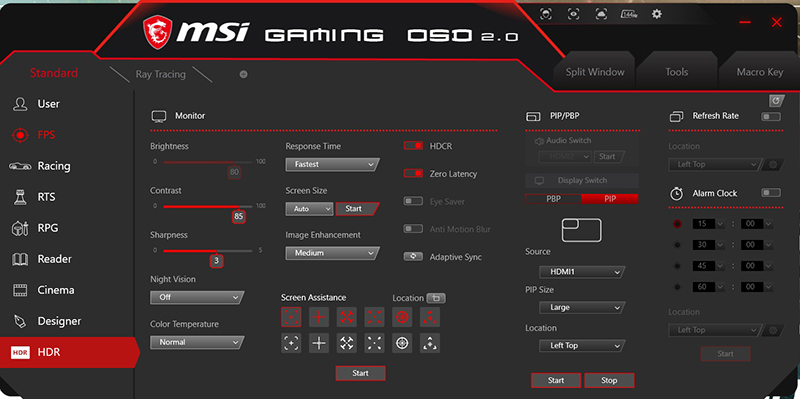Screen dimensions: 800x399
Task: Click the 15 minute alarm hour field
Action: pyautogui.click(x=708, y=224)
